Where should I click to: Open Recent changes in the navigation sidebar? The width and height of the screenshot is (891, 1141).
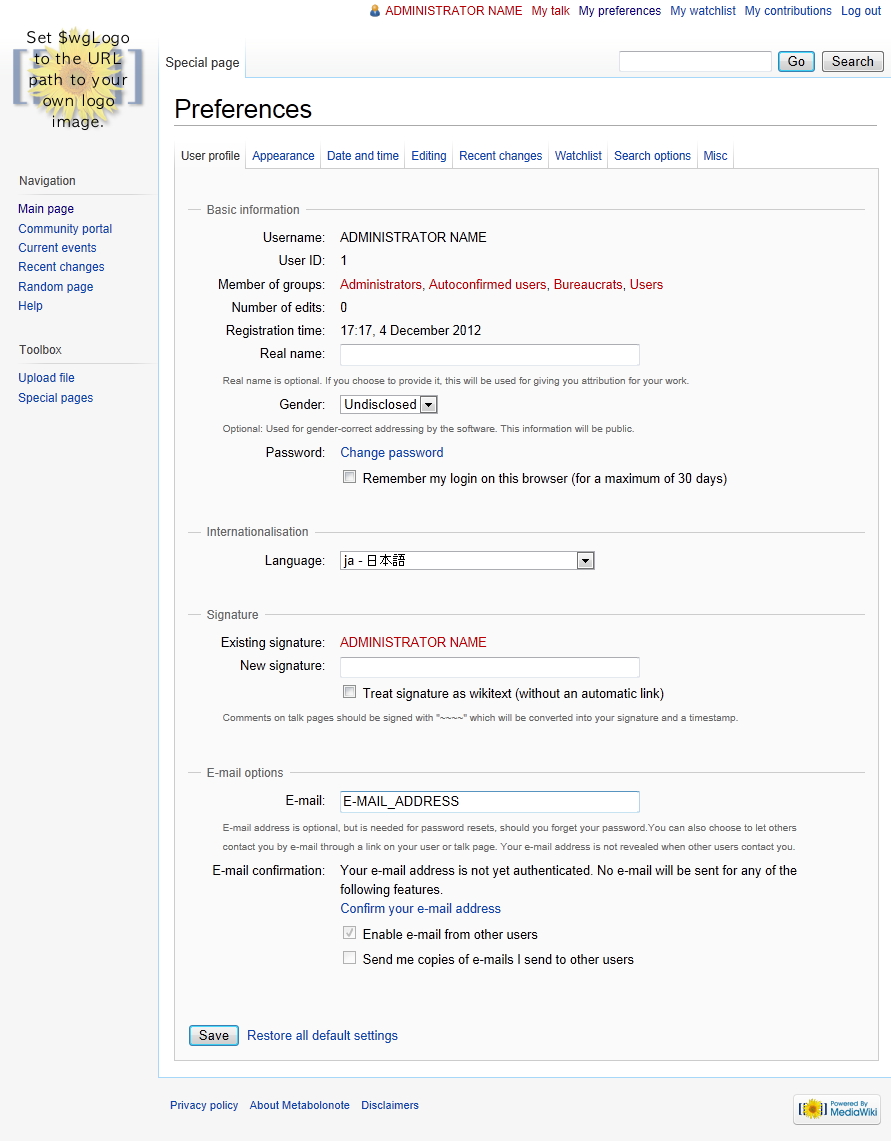pos(61,267)
